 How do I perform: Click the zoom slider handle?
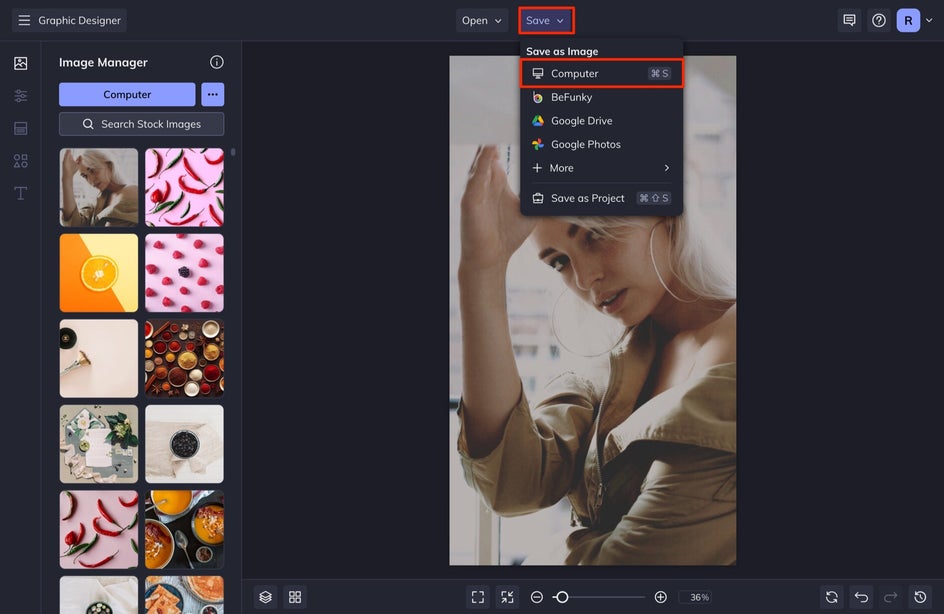click(x=562, y=597)
